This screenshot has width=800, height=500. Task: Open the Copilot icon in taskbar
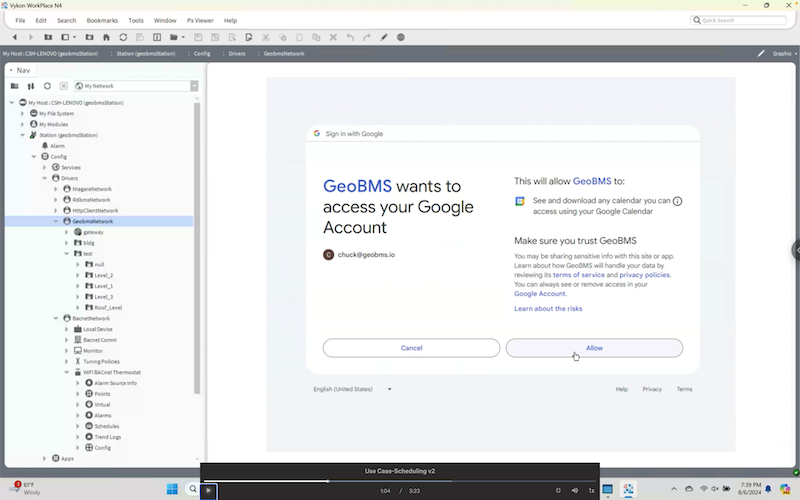point(785,489)
